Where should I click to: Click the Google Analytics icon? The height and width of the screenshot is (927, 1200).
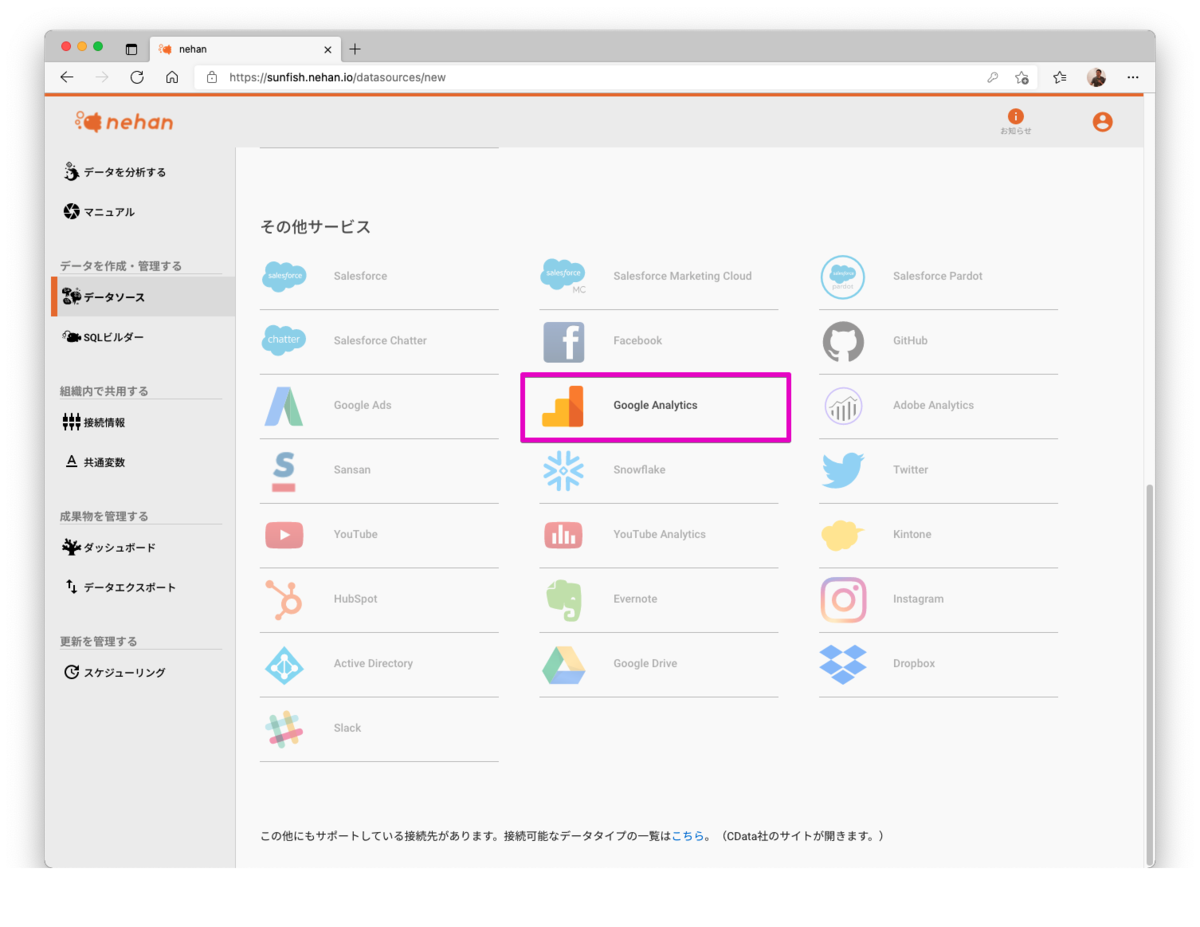(x=563, y=406)
